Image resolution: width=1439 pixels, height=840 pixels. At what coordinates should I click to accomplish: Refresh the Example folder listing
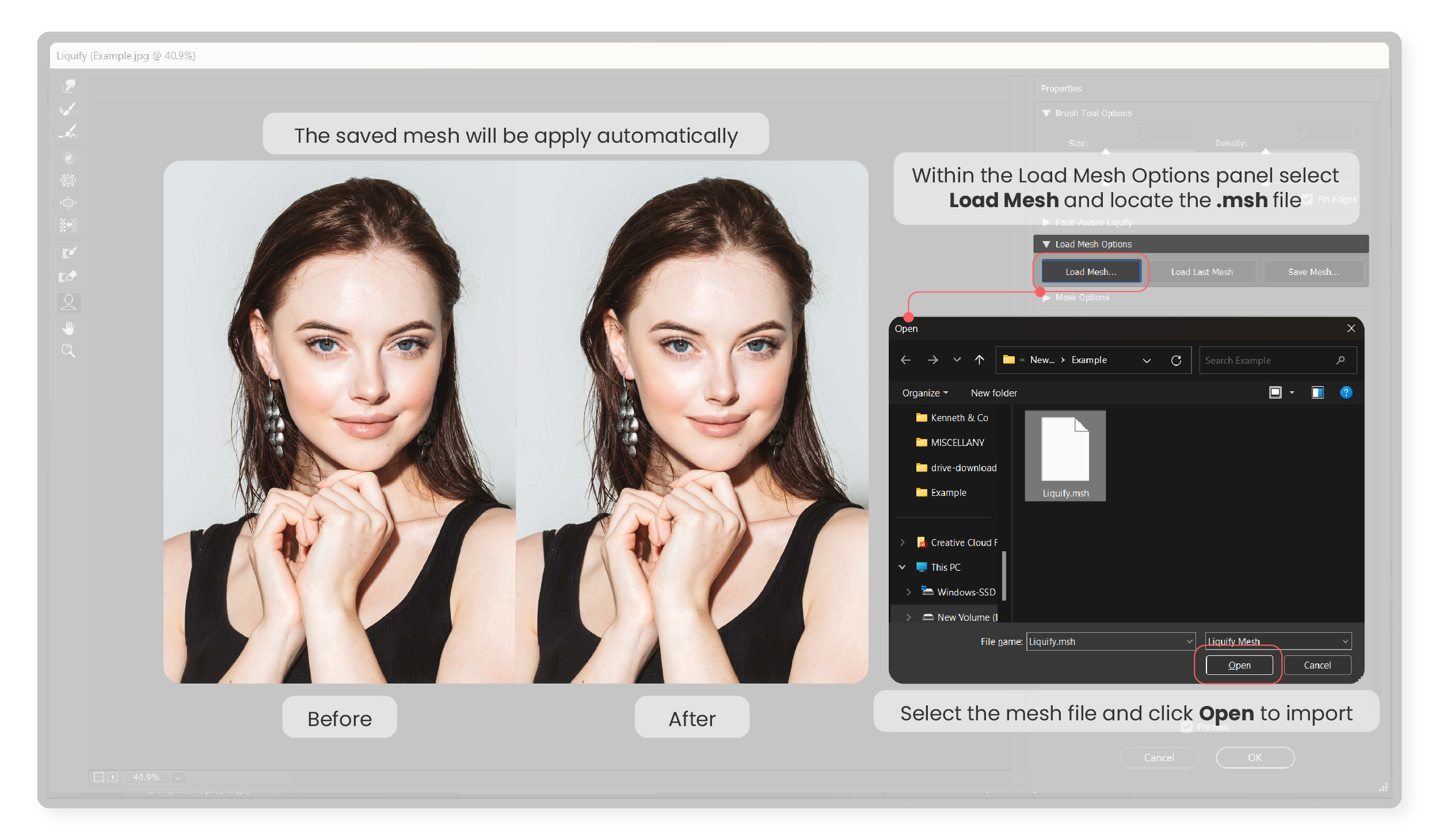pos(1176,360)
